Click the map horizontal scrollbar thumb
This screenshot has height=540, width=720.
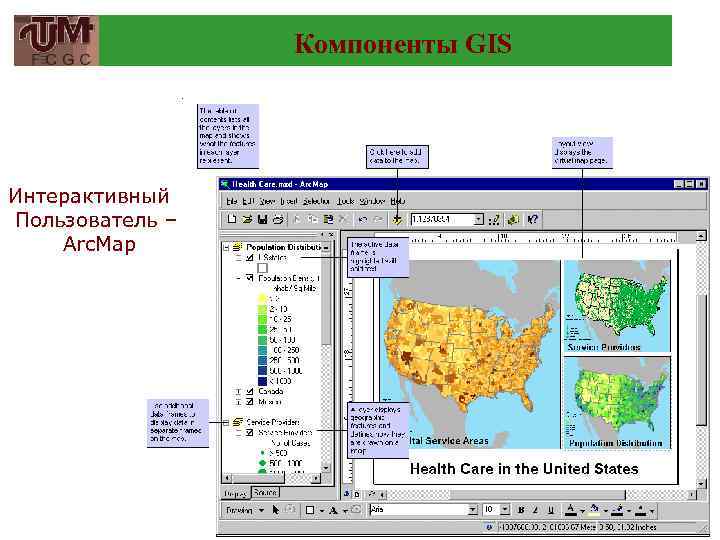point(537,495)
